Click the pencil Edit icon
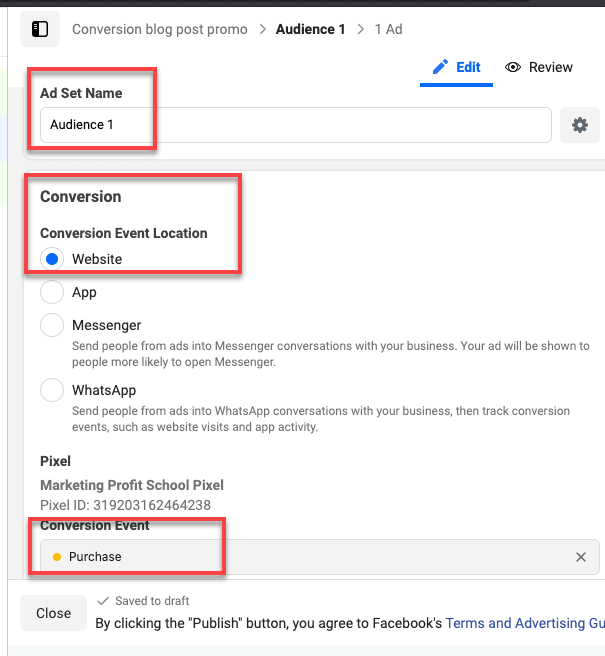Image resolution: width=605 pixels, height=656 pixels. tap(440, 67)
